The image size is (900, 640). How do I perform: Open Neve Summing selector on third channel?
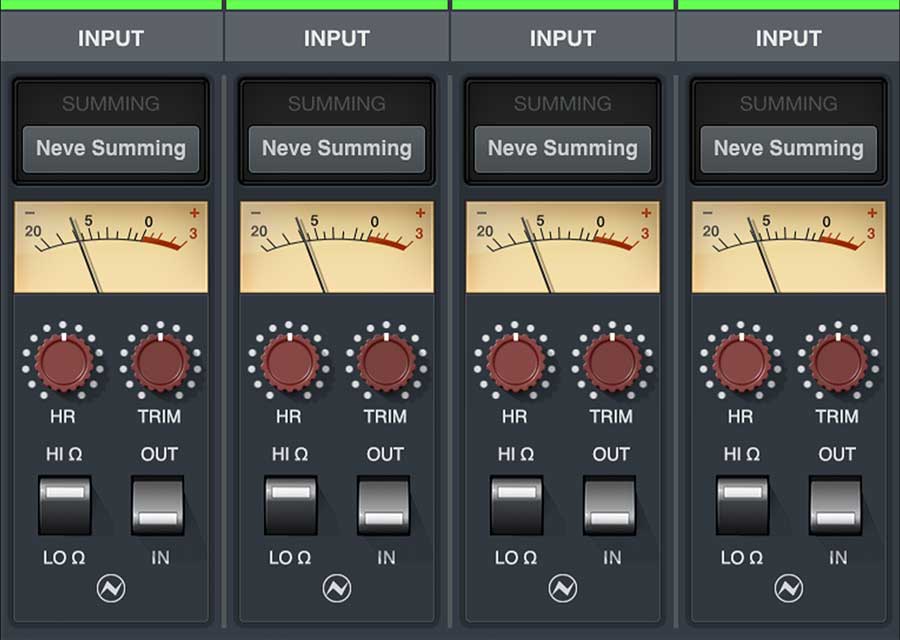pos(562,149)
